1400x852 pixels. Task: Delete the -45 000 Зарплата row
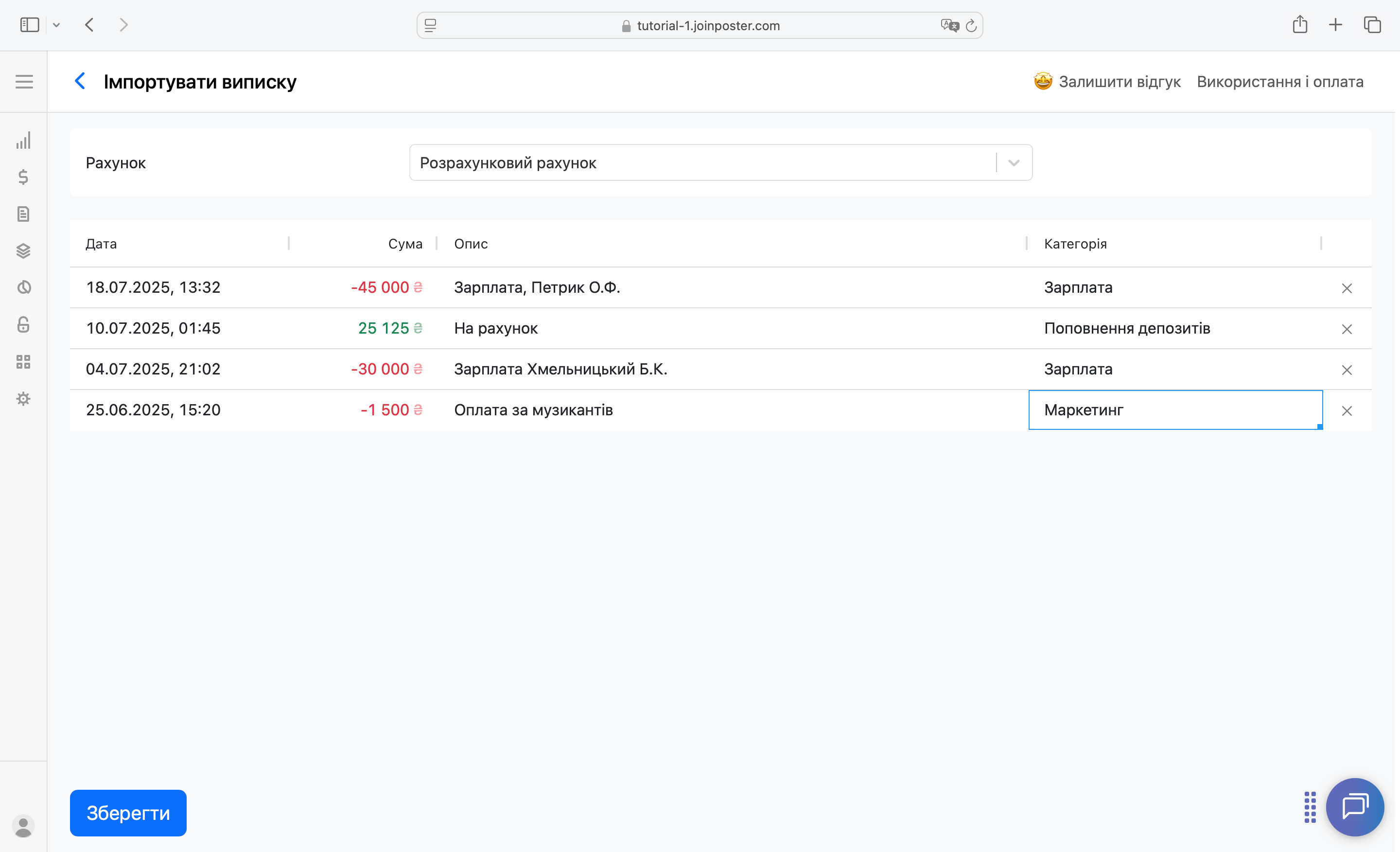click(1347, 288)
